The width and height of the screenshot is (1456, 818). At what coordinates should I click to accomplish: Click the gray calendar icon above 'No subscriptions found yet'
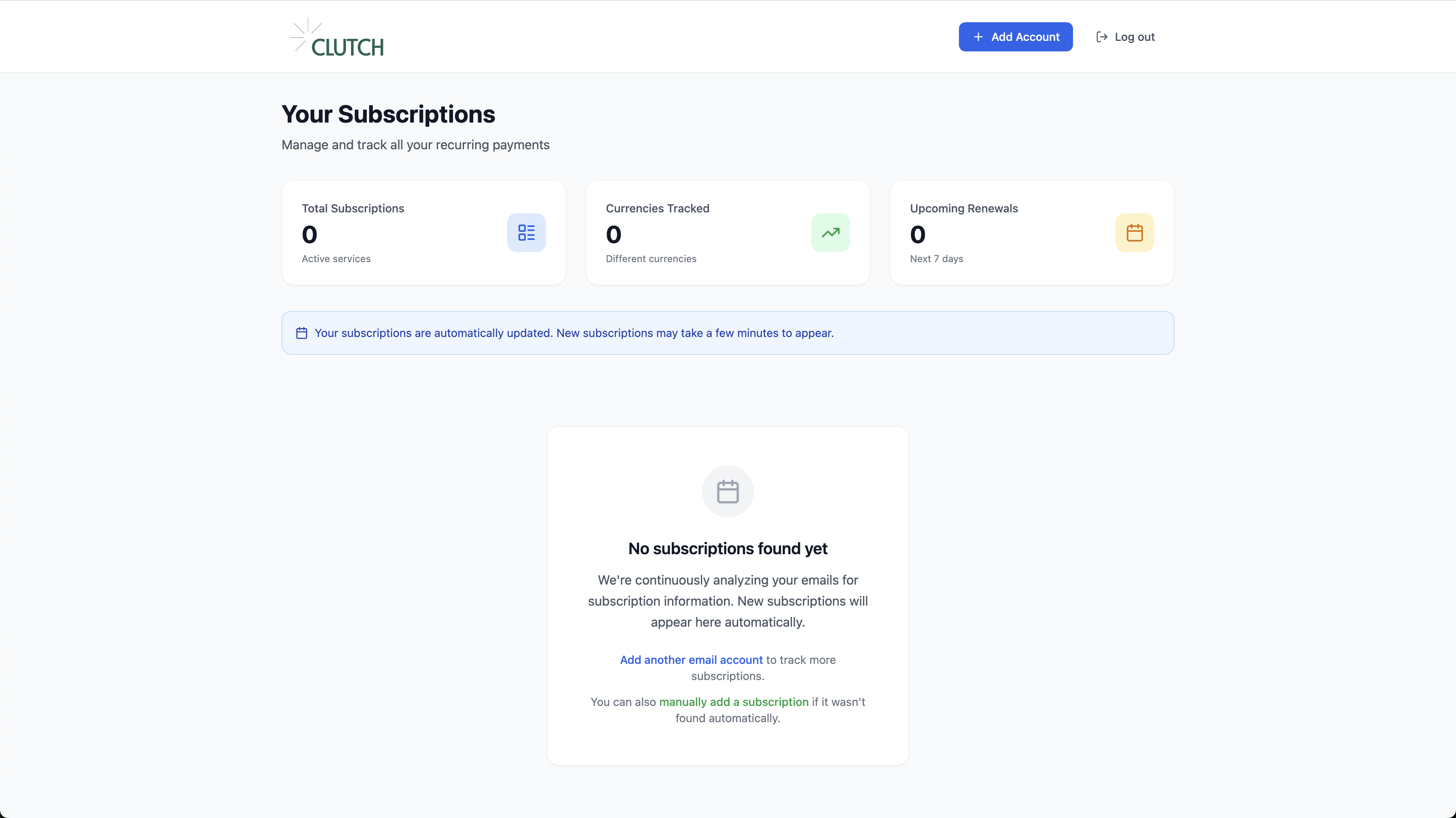(728, 491)
